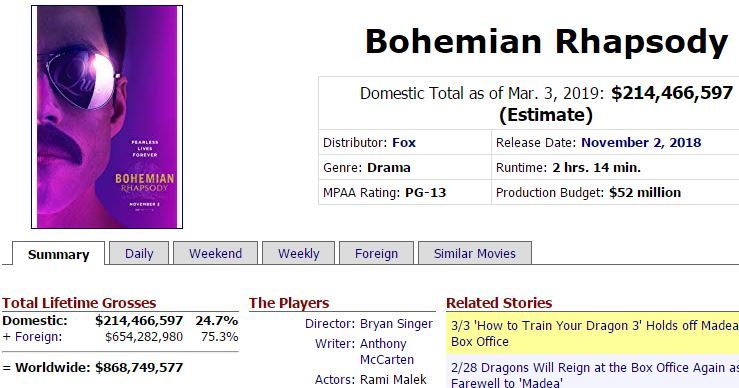Switch to the Weekend tab
739x388 pixels.
click(215, 253)
